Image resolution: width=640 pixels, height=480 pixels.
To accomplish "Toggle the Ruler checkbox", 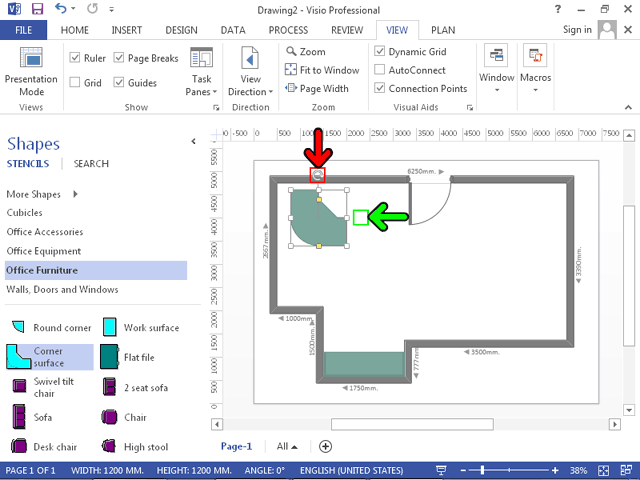I will click(76, 59).
